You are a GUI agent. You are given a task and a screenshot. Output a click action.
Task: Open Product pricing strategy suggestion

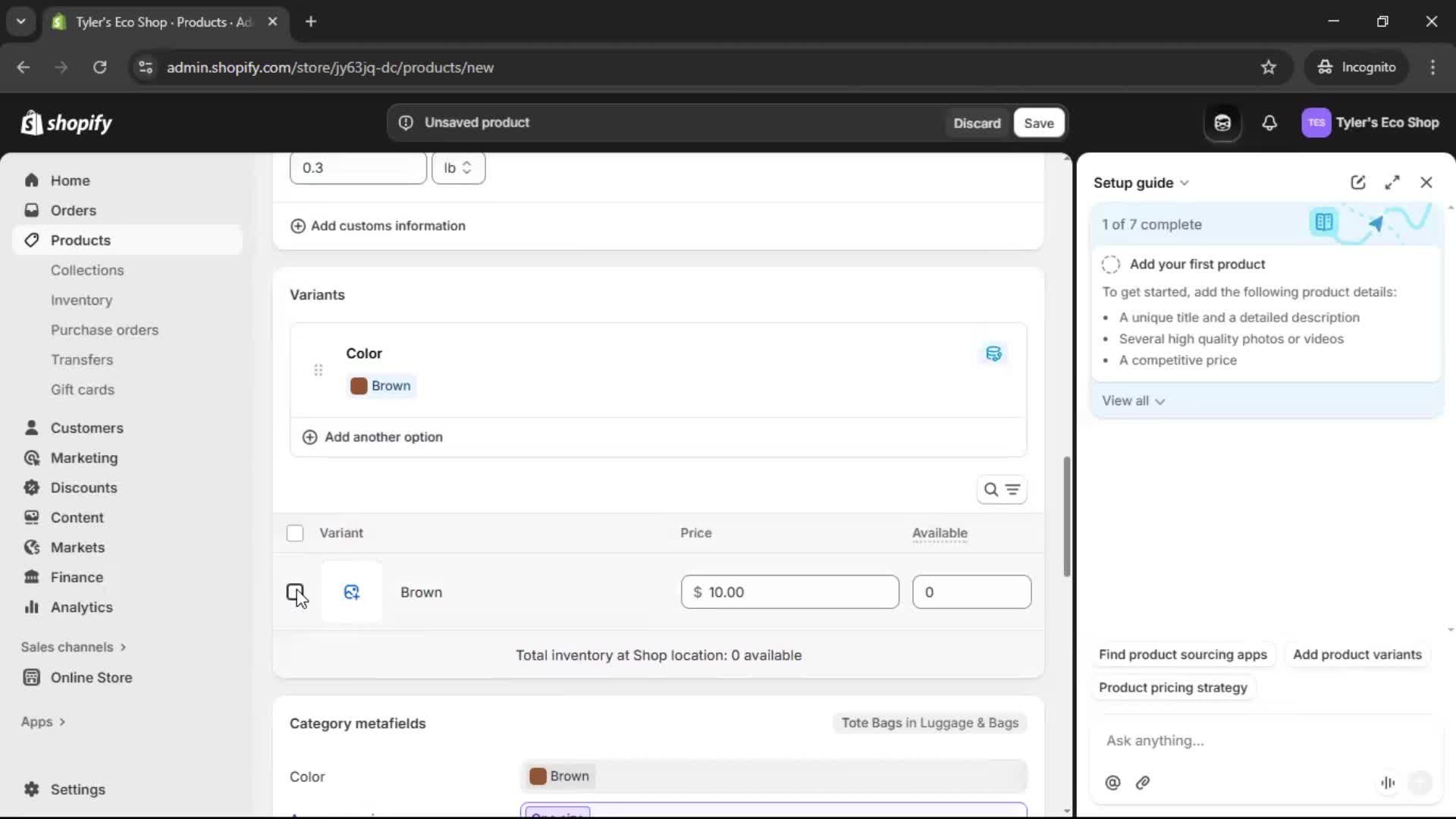point(1172,688)
